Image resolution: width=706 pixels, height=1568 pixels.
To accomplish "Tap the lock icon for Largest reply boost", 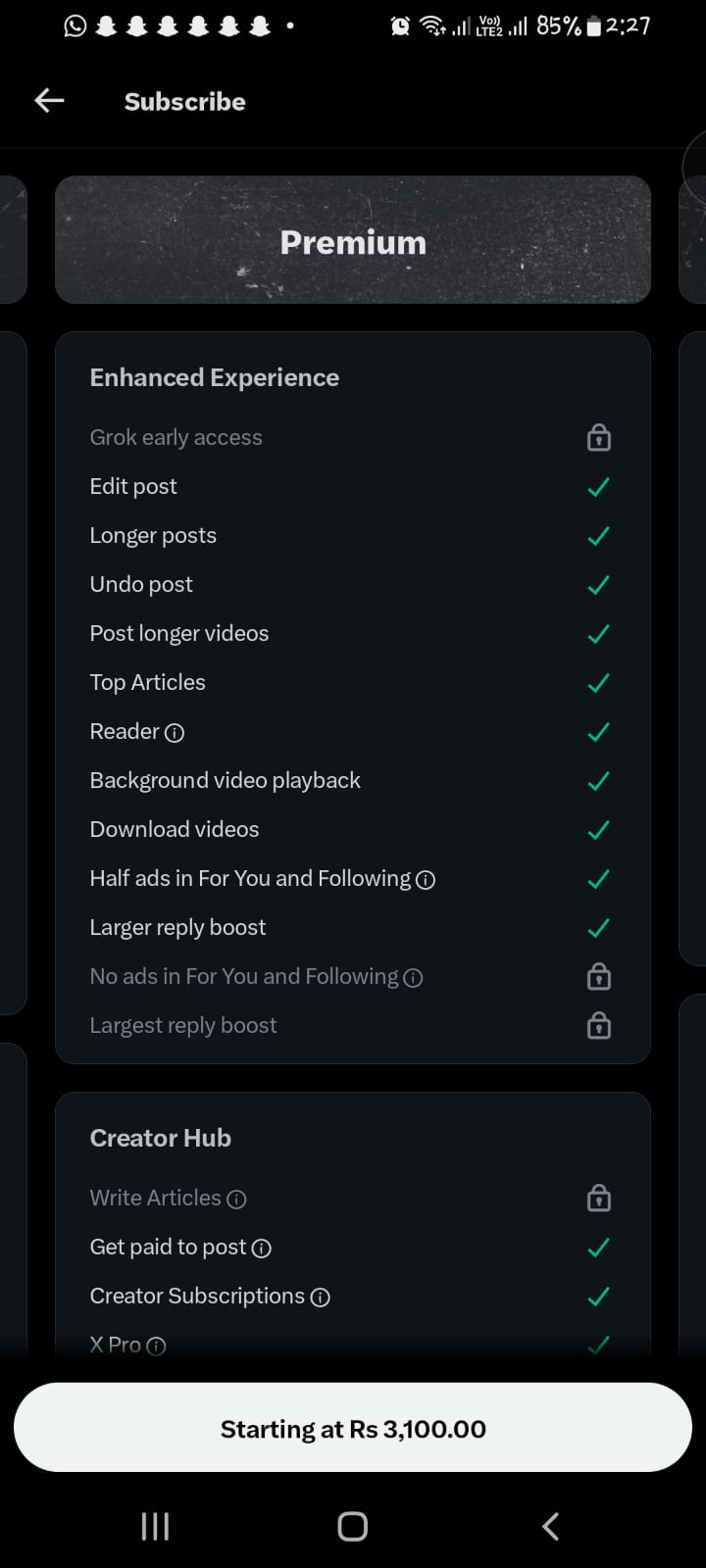I will [598, 1025].
